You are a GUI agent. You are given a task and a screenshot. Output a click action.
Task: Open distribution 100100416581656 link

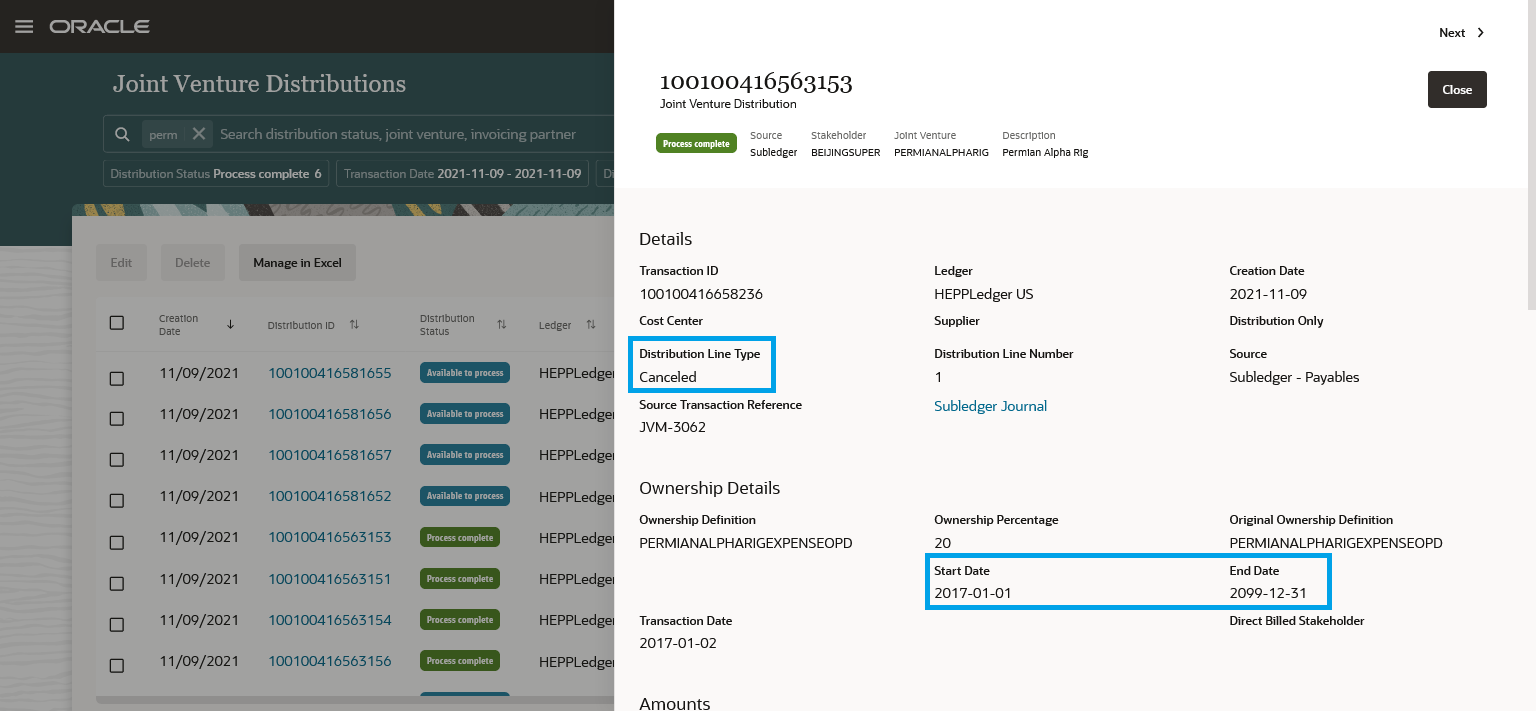point(329,414)
